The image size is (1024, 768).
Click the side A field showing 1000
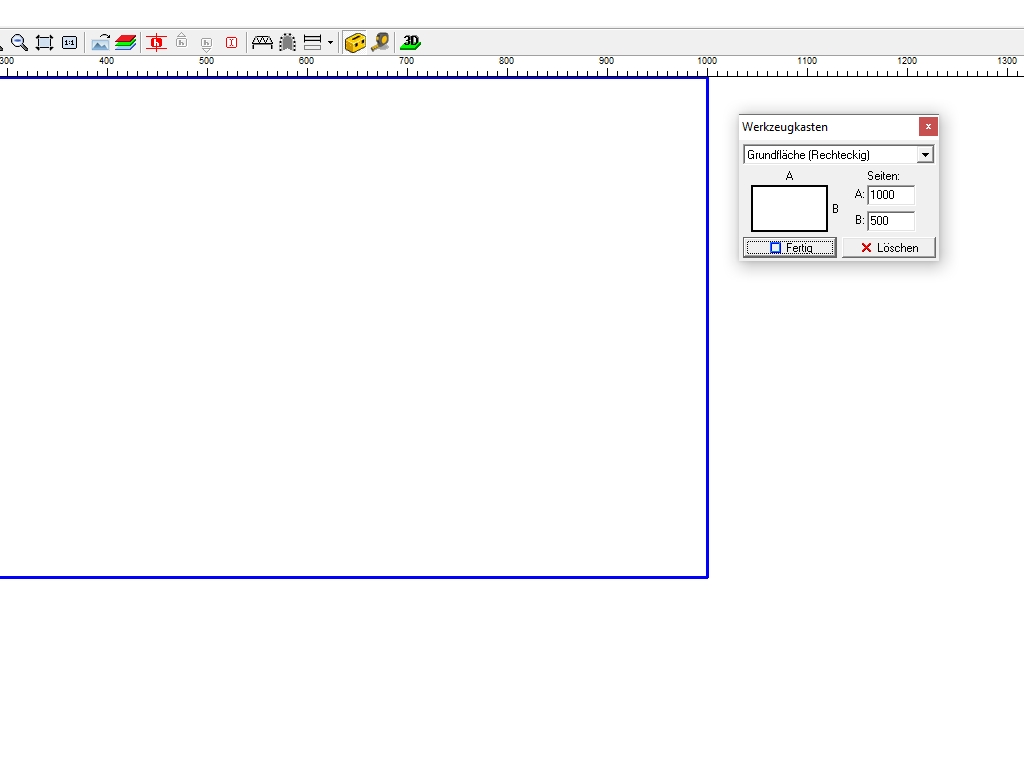coord(890,195)
